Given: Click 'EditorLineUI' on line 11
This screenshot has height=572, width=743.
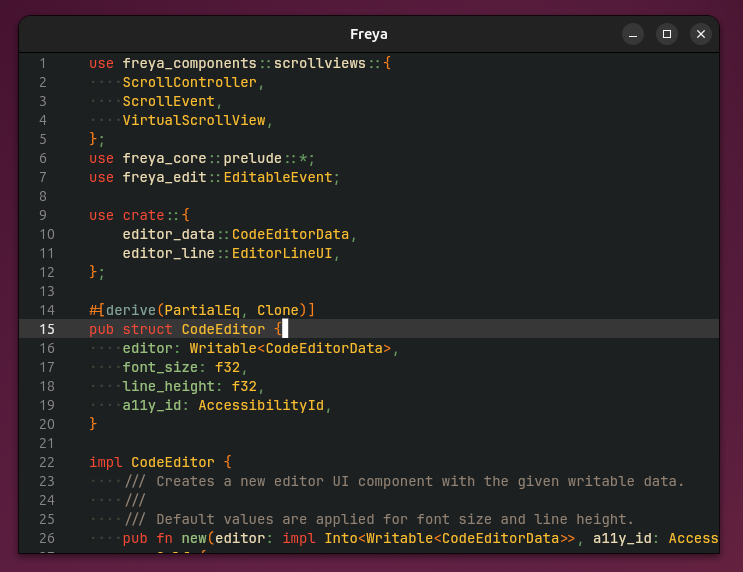Looking at the screenshot, I should pyautogui.click(x=282, y=253).
